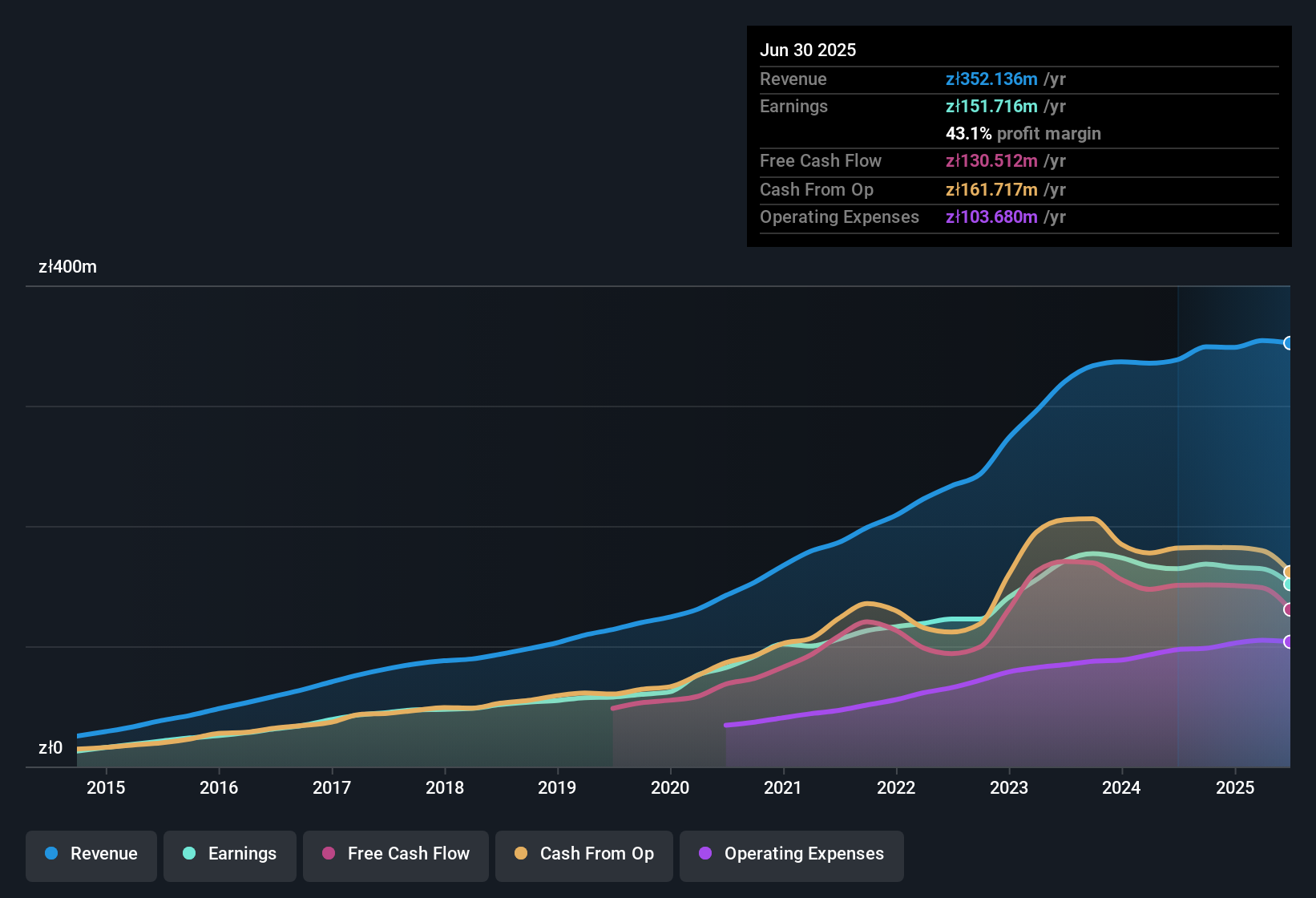Click the orange Cash From Op legend dot
Image resolution: width=1316 pixels, height=898 pixels.
pyautogui.click(x=521, y=854)
